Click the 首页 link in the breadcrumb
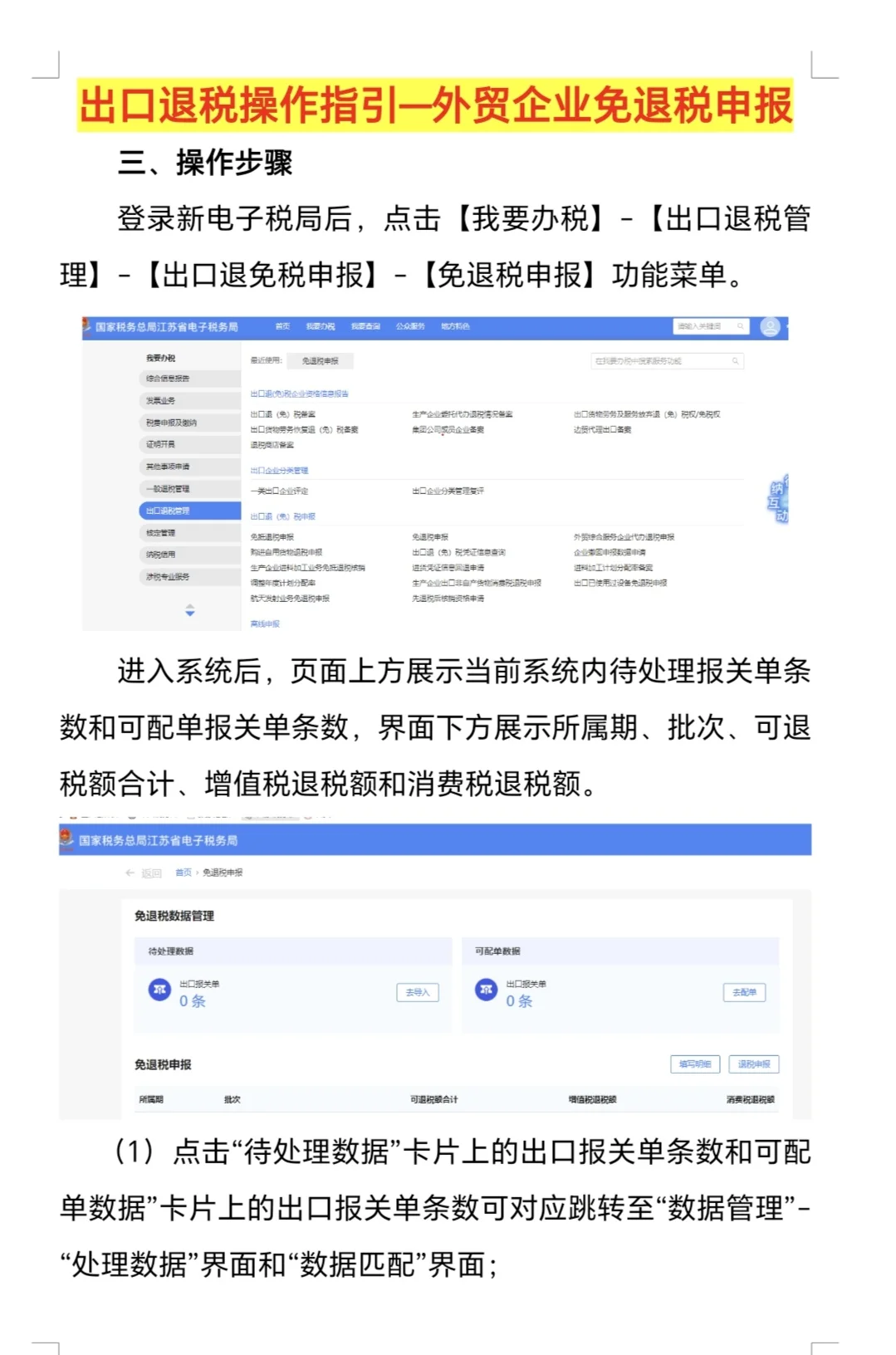Viewport: 896px width, 1355px height. point(184,873)
